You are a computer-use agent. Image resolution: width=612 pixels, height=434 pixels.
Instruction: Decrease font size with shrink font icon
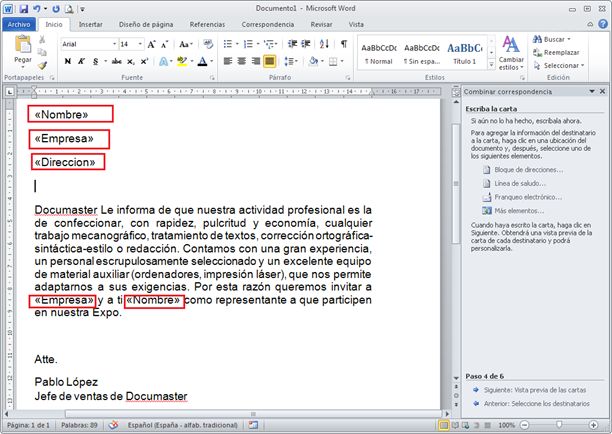coord(165,44)
